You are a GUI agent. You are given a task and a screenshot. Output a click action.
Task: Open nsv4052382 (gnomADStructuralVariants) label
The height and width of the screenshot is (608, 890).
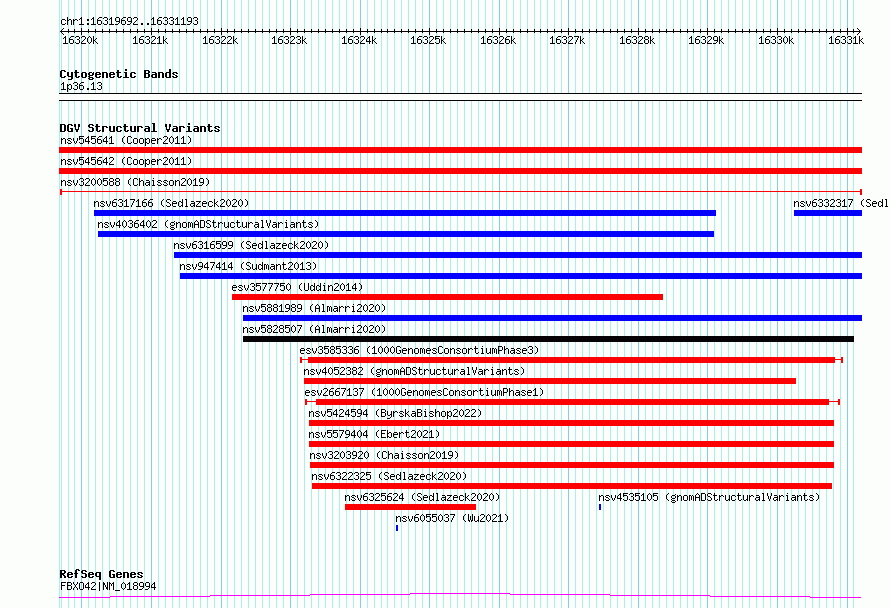click(414, 371)
